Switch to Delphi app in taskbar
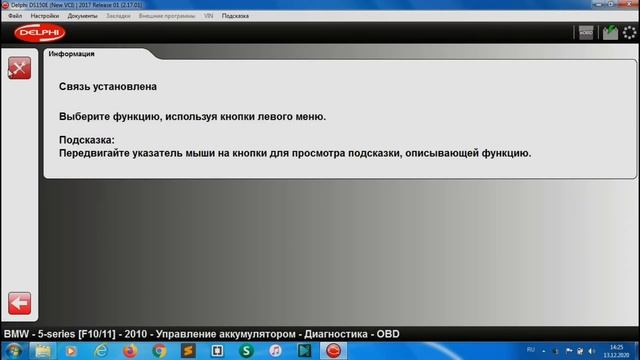The width and height of the screenshot is (640, 360). (333, 351)
